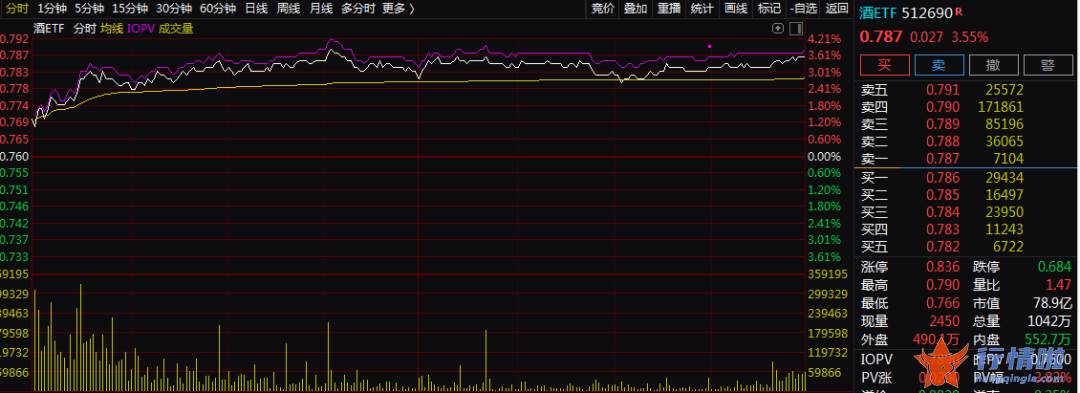Toggle the side panel layout icon
This screenshot has width=1080, height=393.
click(796, 28)
